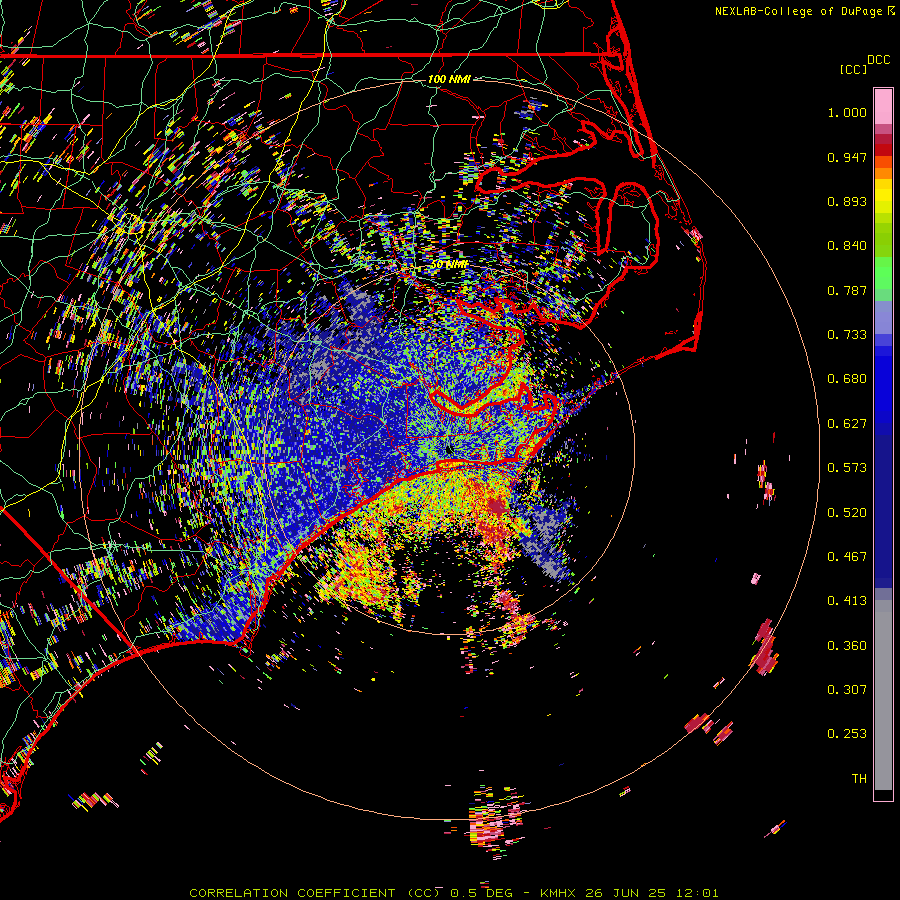Viewport: 900px width, 900px height.
Task: Click the 0.573 scale value
Action: coord(847,468)
